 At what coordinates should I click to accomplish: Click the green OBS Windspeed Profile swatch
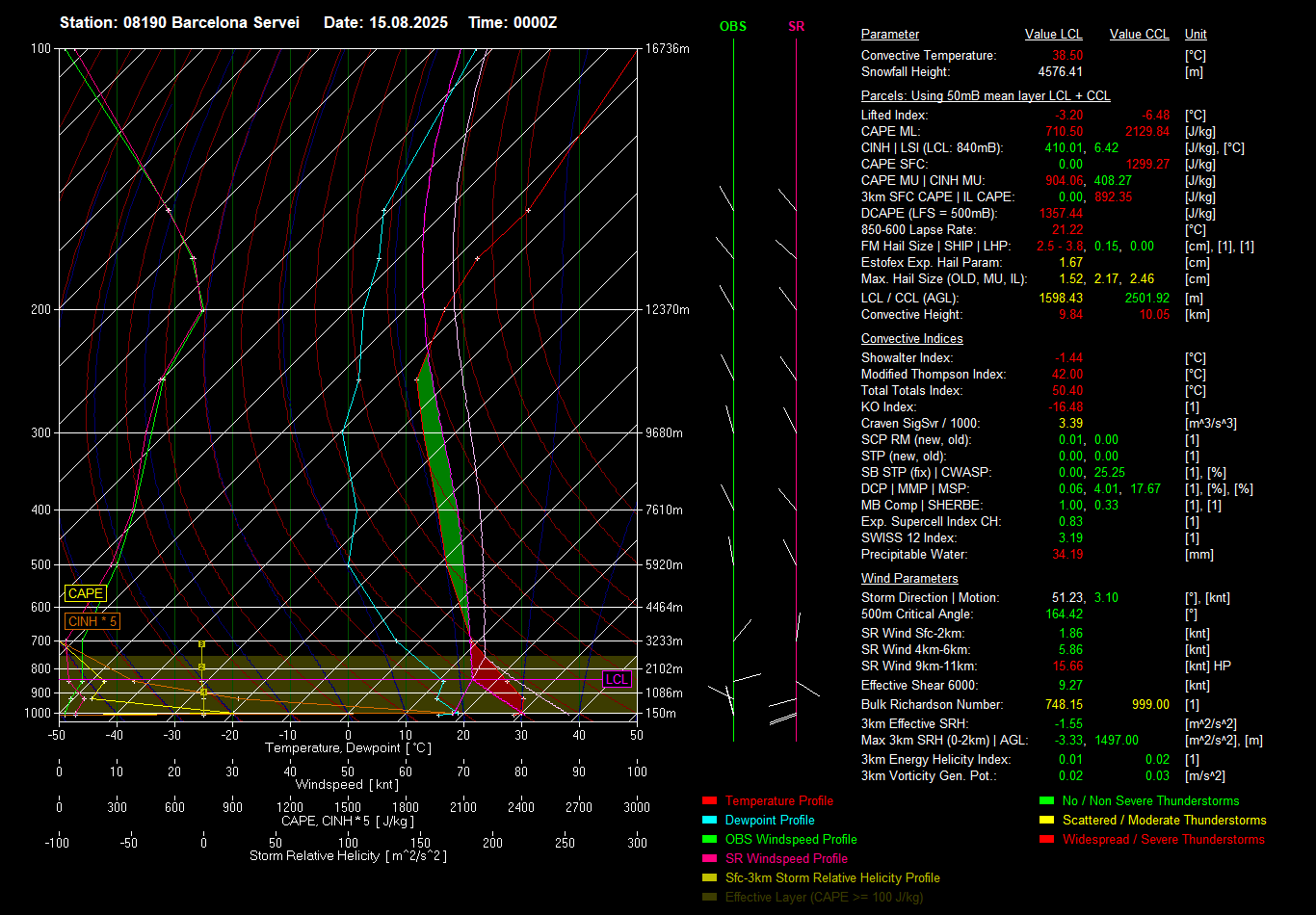tap(710, 839)
